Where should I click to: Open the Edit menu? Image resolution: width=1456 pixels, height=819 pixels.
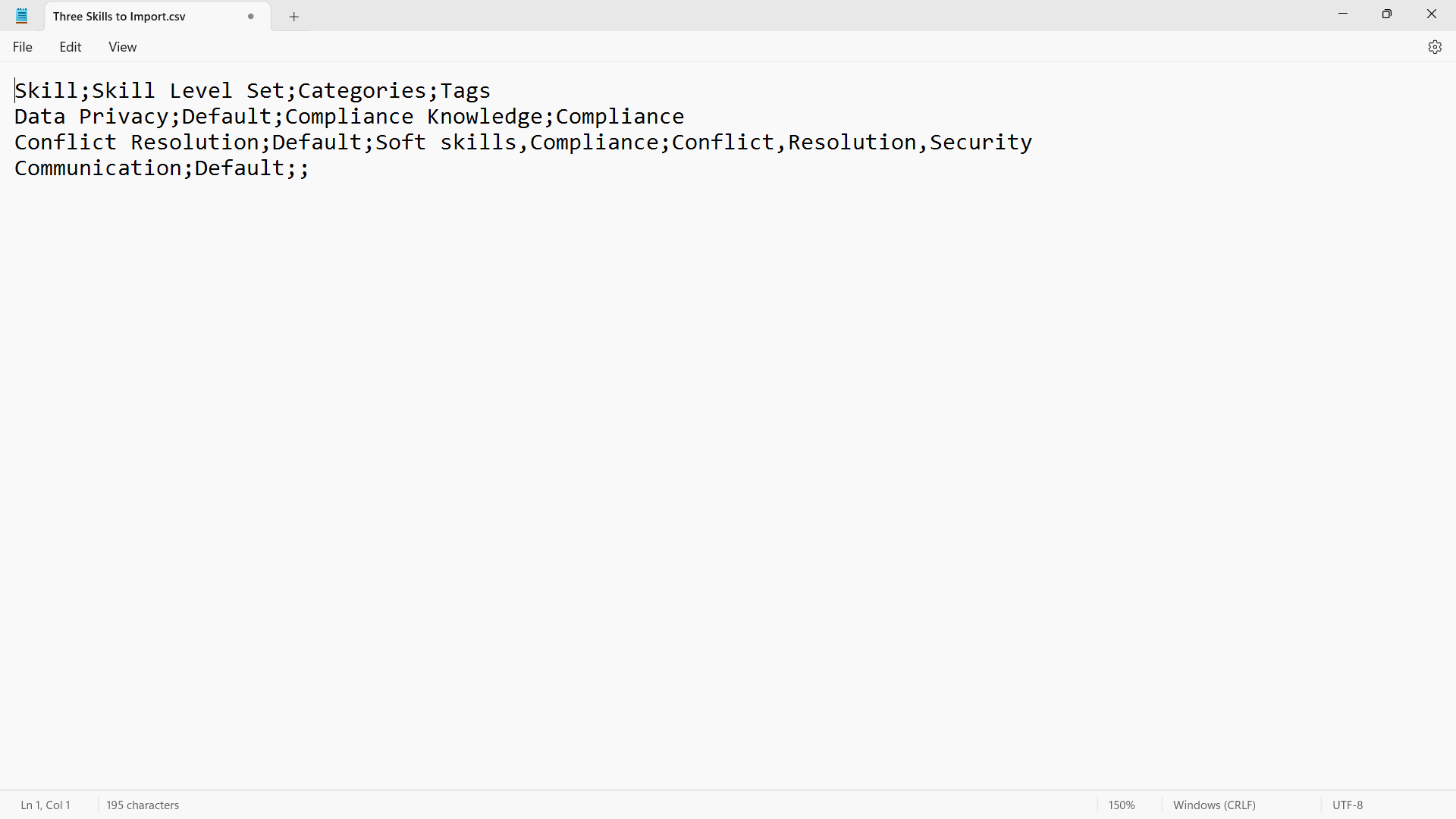pyautogui.click(x=71, y=47)
